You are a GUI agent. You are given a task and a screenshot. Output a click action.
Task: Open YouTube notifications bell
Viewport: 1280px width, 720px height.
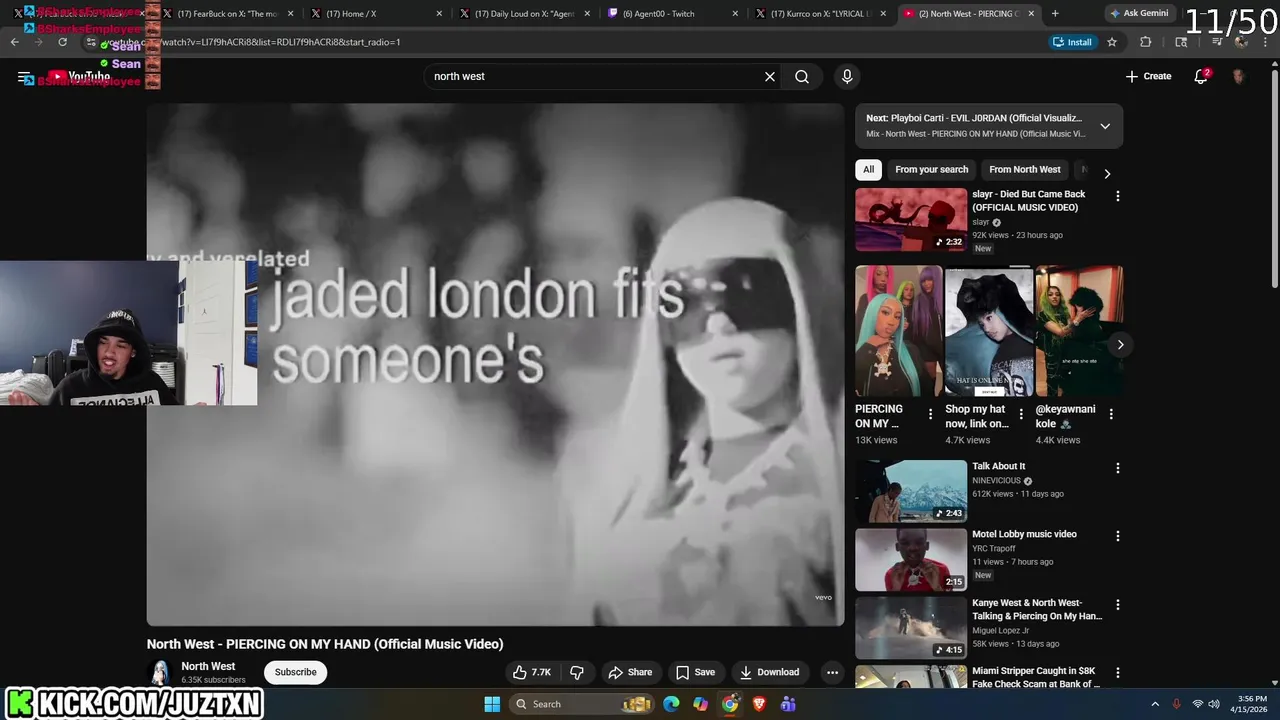click(1201, 77)
